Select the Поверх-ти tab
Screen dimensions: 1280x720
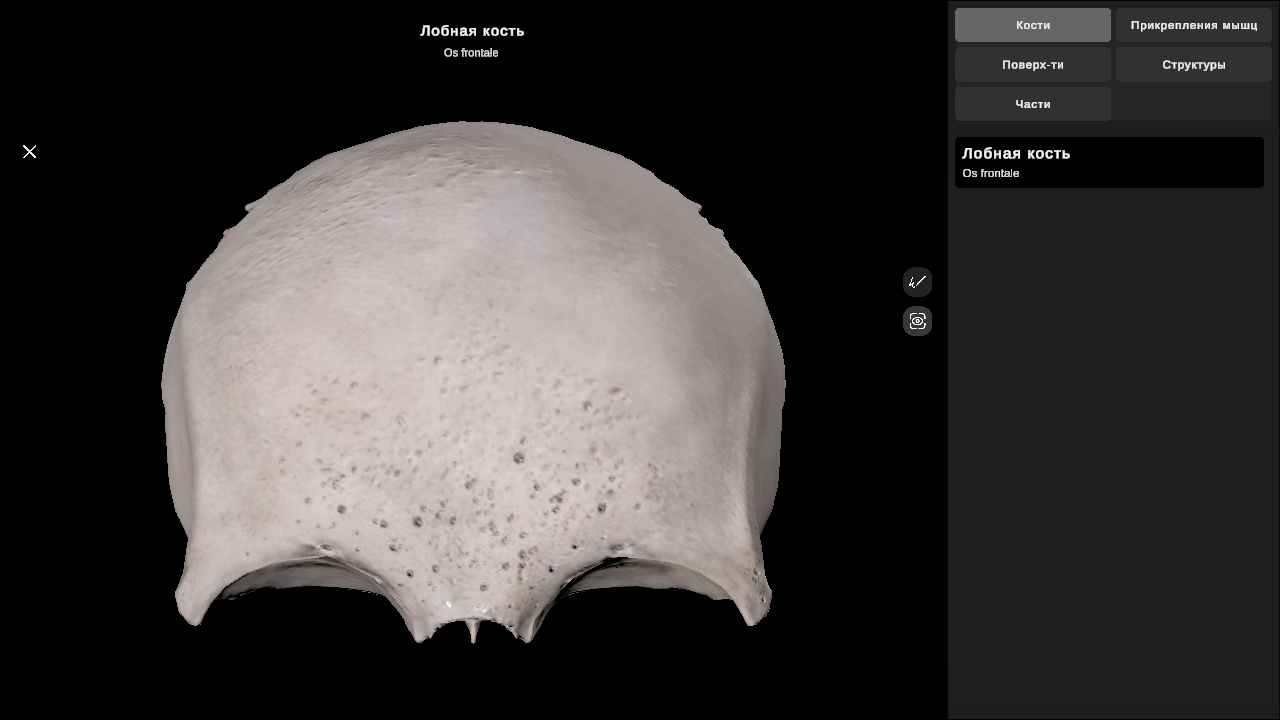[x=1033, y=65]
